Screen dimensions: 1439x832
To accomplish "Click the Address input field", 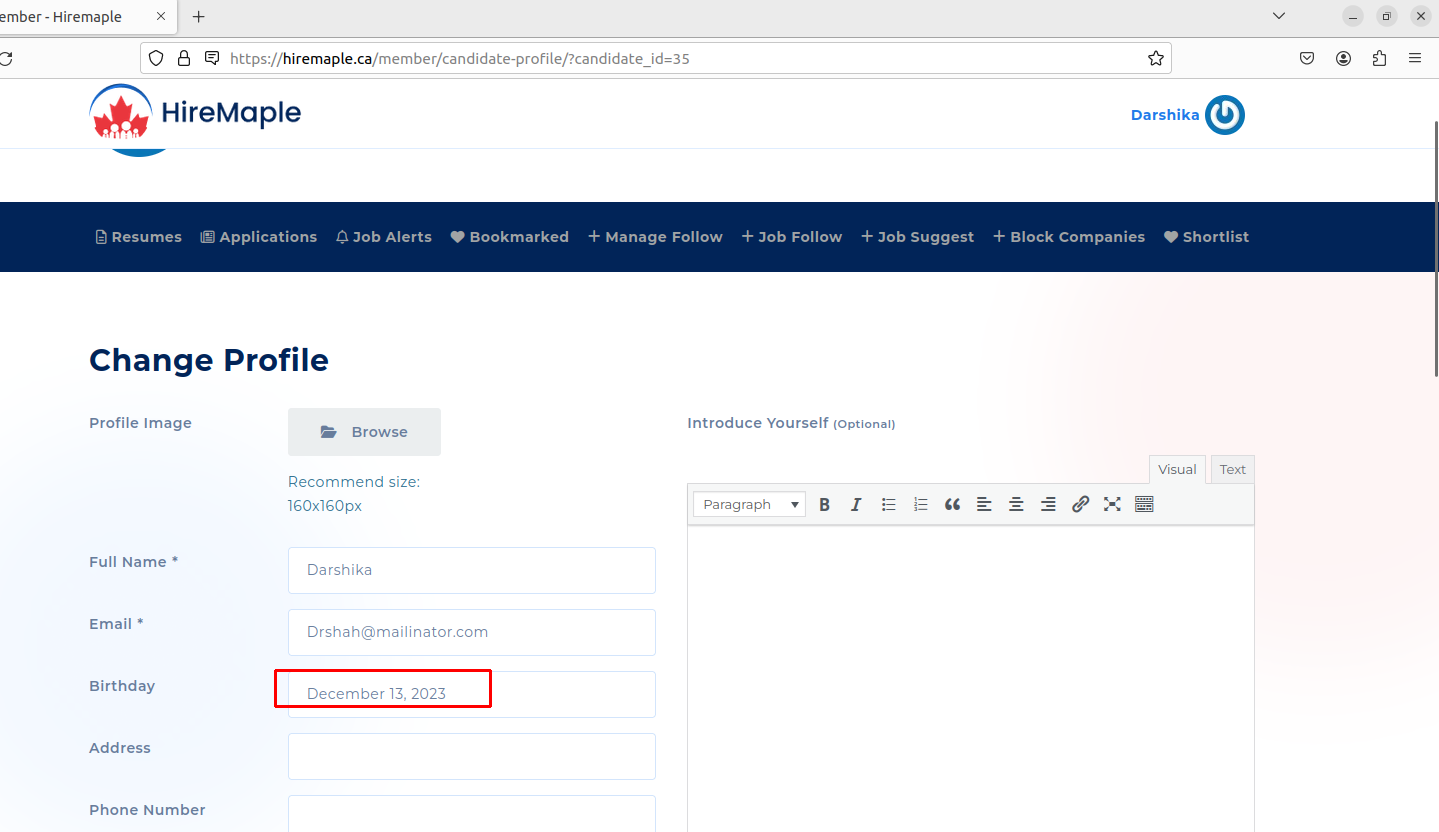I will [472, 756].
